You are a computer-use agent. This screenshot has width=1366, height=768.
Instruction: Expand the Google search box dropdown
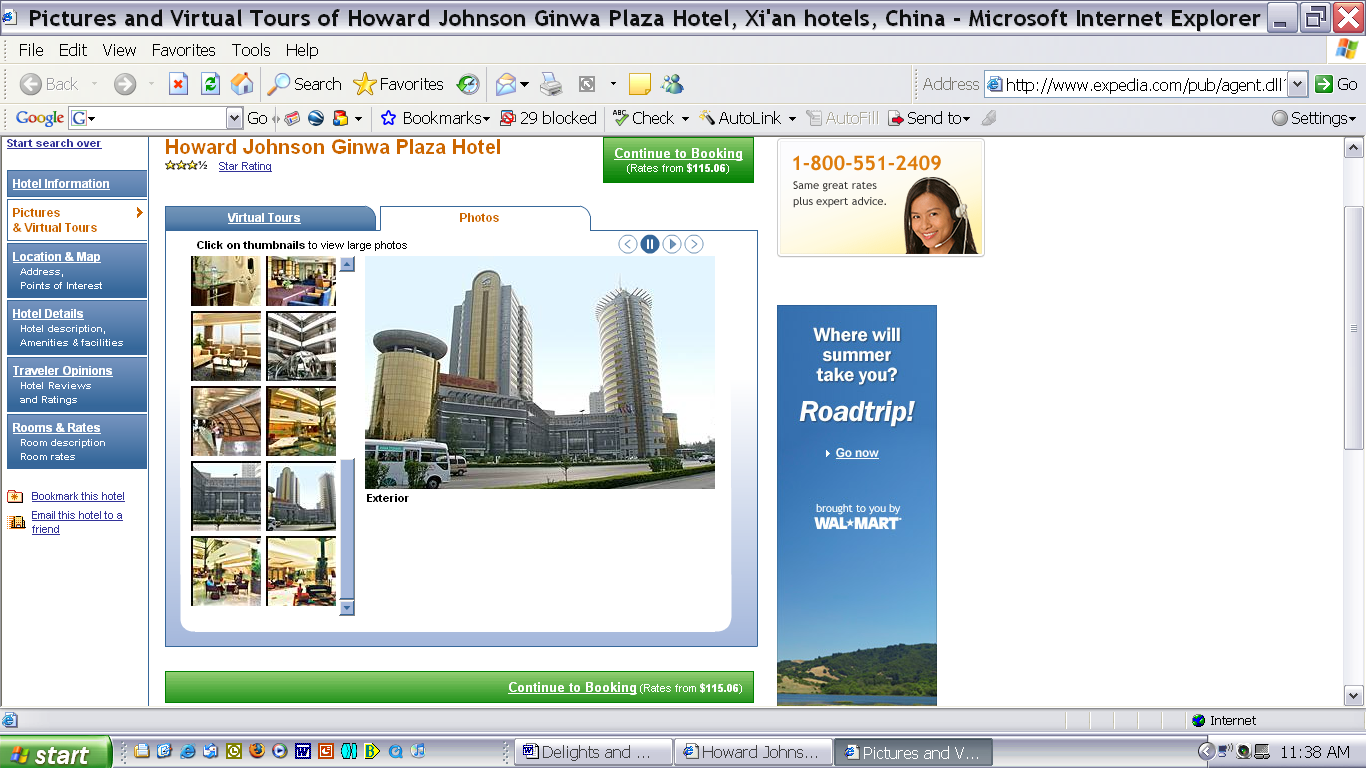235,118
